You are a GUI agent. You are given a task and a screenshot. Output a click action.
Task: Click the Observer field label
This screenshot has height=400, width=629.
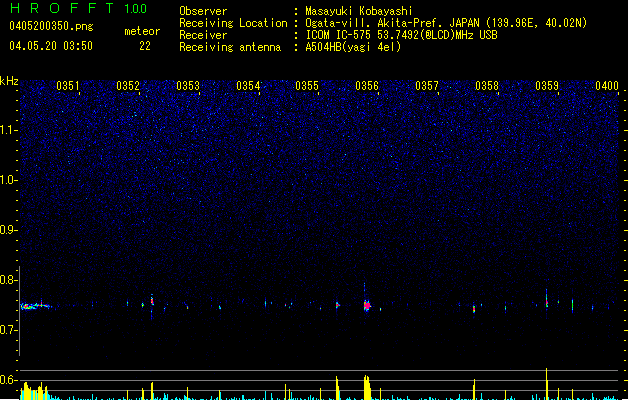tap(203, 11)
